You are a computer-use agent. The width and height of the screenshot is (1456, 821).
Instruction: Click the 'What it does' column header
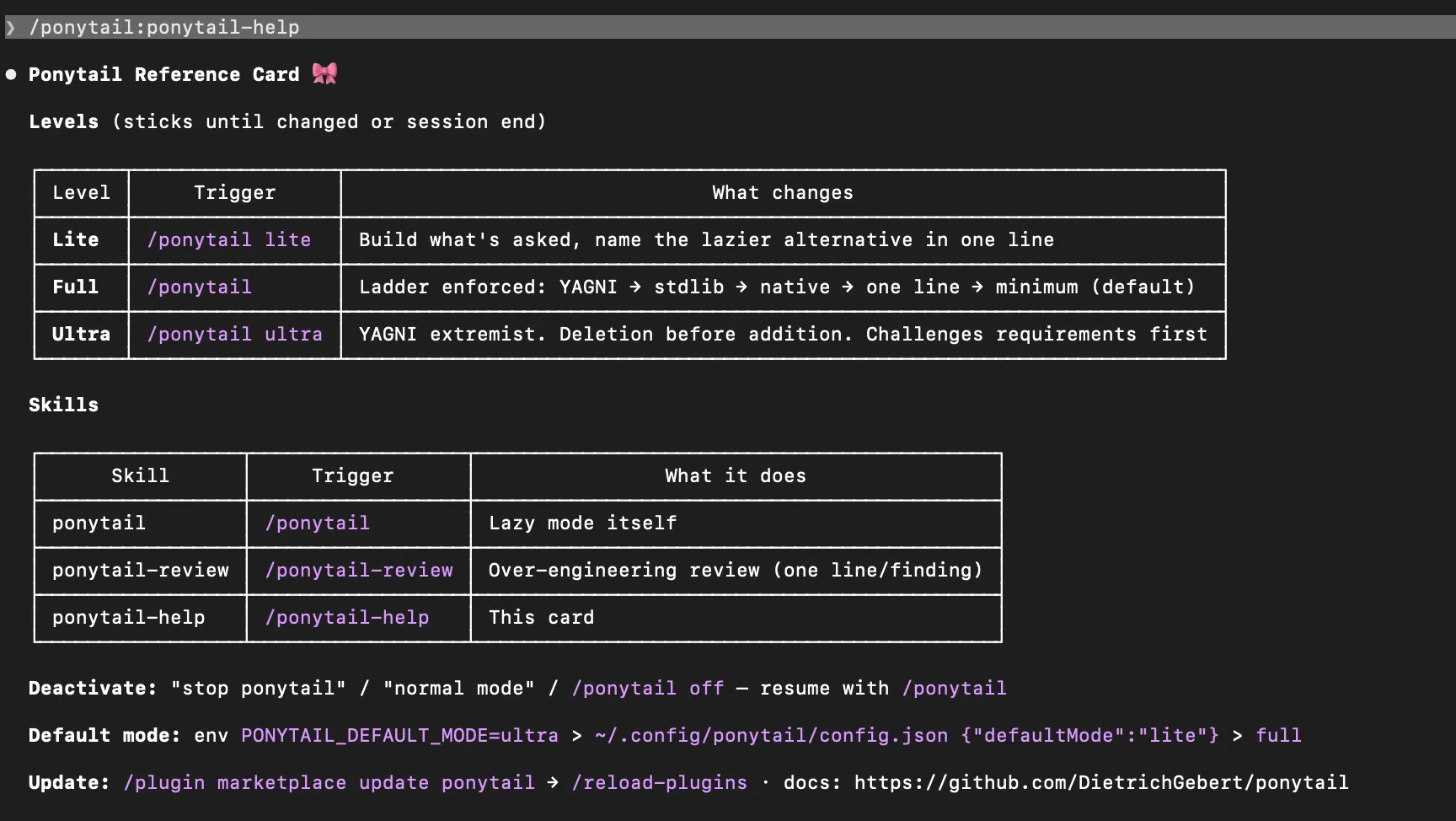736,475
